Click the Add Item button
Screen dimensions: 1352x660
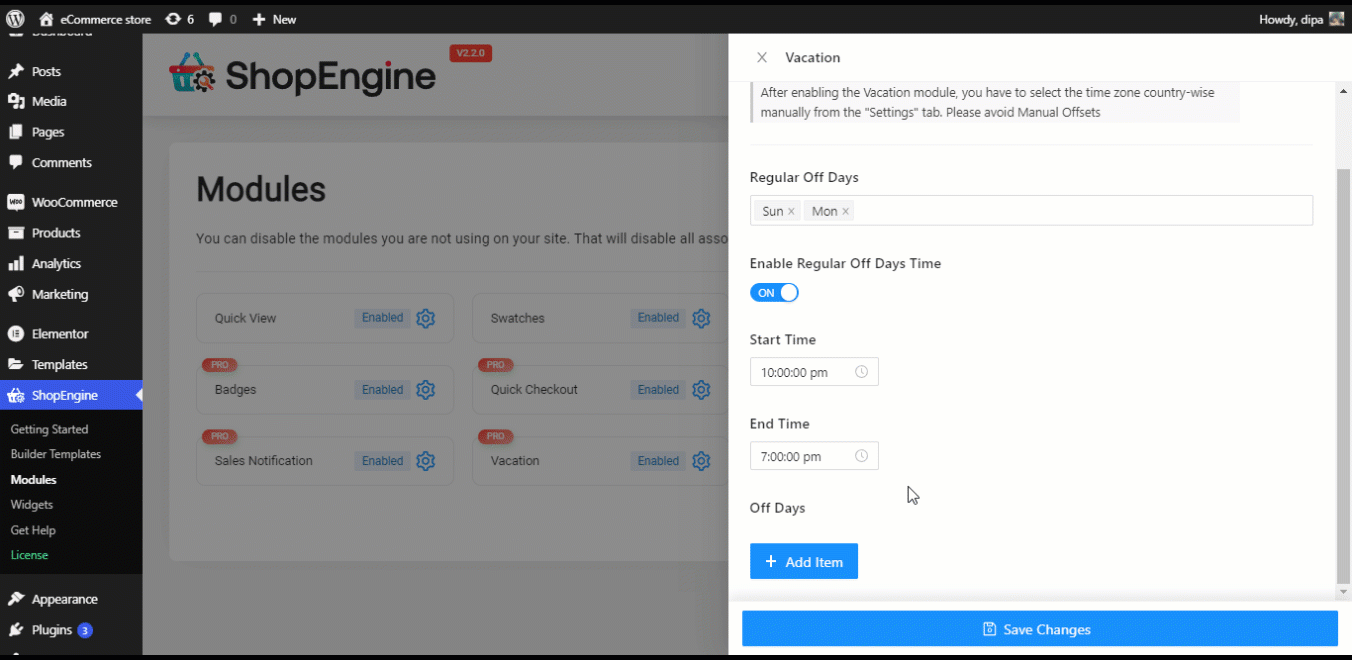pyautogui.click(x=804, y=562)
